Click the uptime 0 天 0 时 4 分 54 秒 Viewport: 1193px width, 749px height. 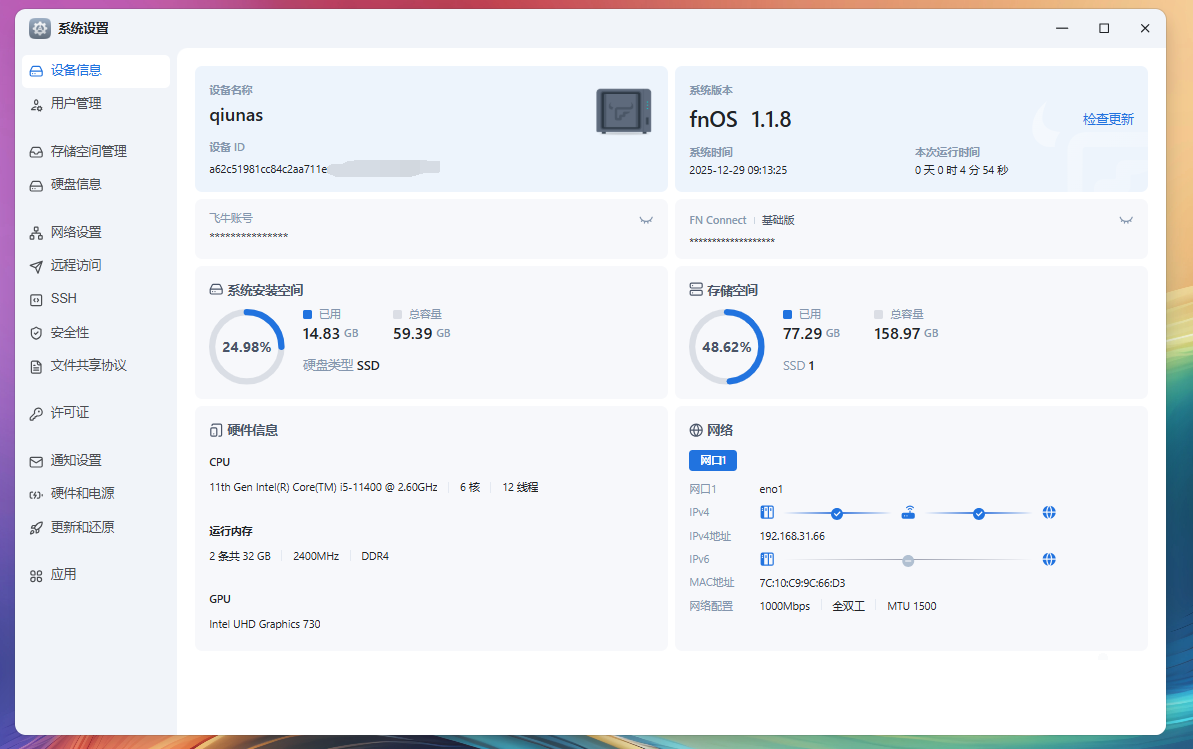pos(961,171)
